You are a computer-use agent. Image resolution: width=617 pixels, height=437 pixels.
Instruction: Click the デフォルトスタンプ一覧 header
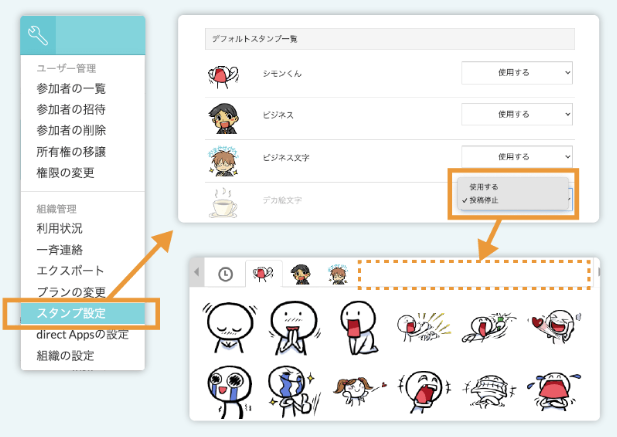390,39
